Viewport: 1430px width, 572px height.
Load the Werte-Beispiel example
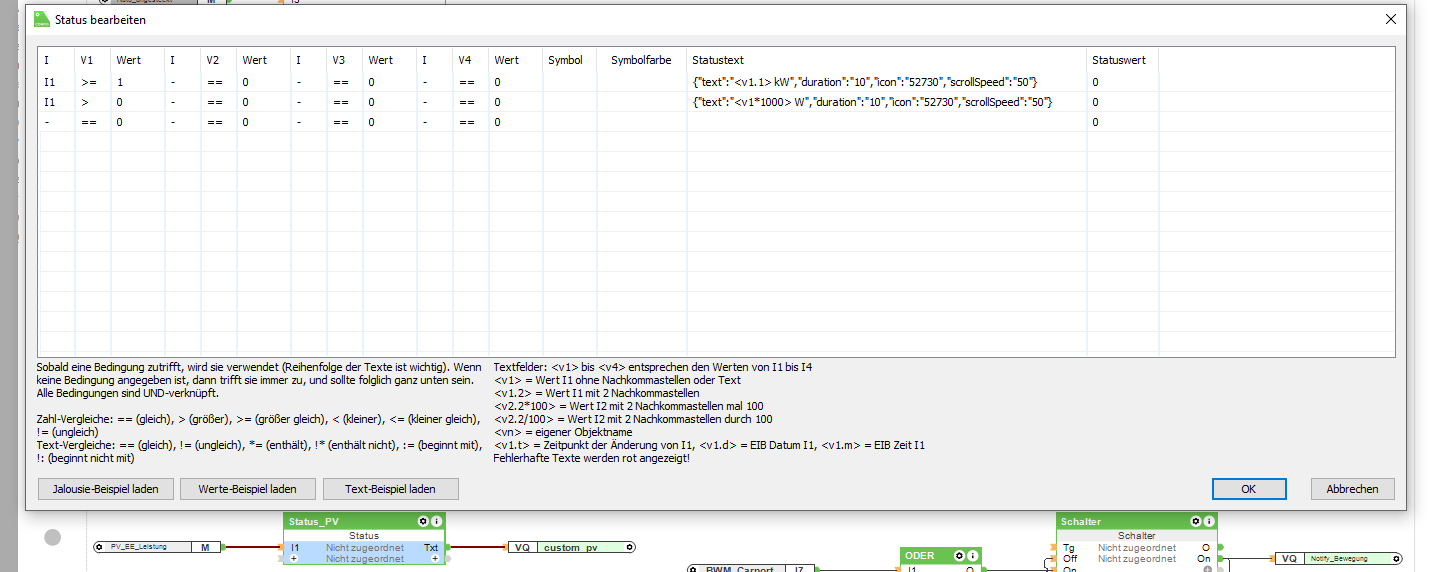click(248, 489)
